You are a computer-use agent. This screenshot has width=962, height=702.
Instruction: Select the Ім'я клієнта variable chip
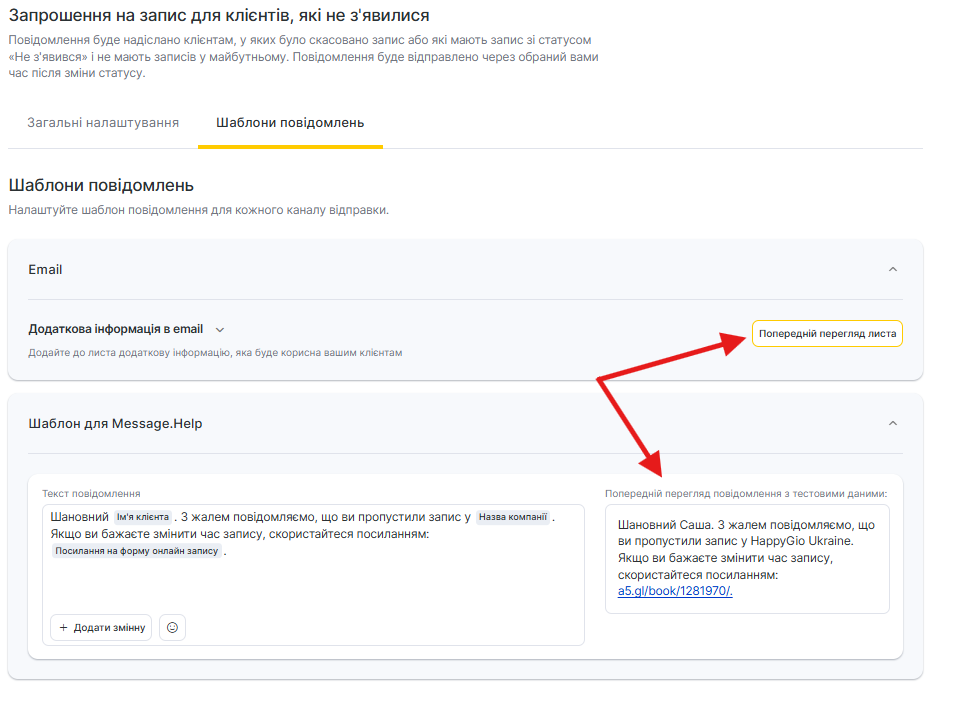pos(143,517)
